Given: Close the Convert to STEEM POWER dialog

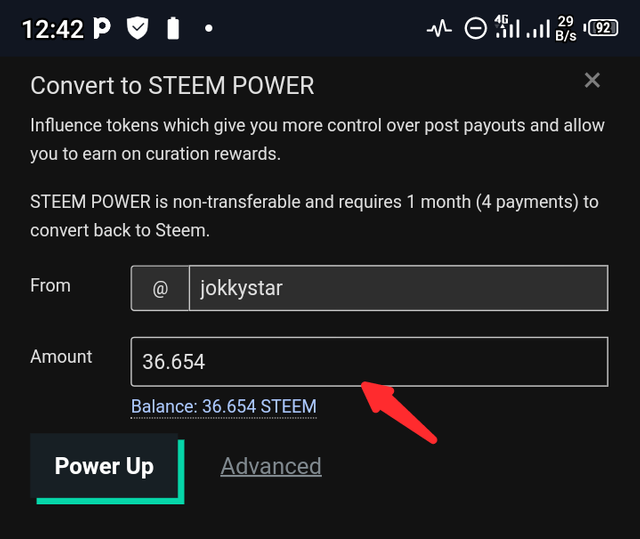Looking at the screenshot, I should (592, 81).
